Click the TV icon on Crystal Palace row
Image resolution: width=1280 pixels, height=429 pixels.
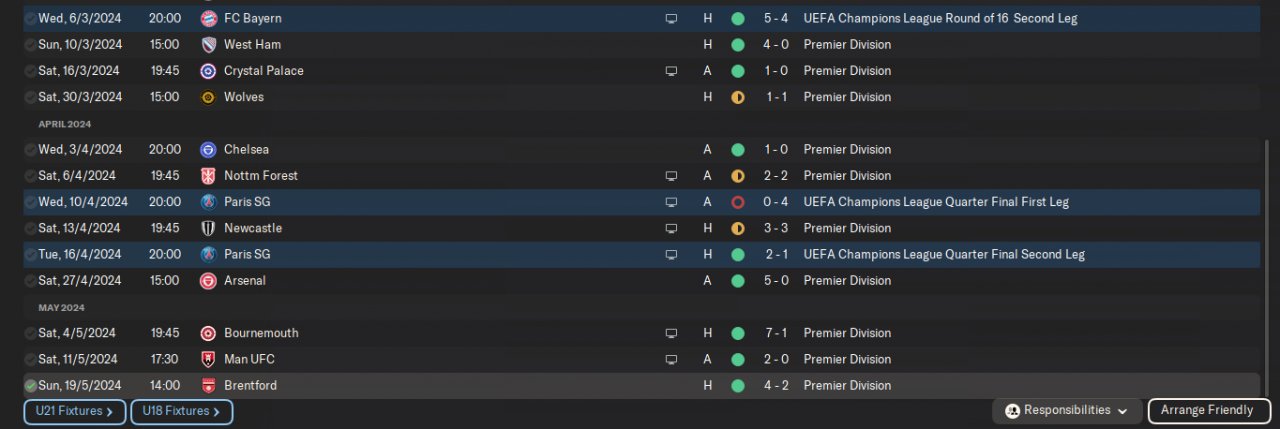point(671,71)
